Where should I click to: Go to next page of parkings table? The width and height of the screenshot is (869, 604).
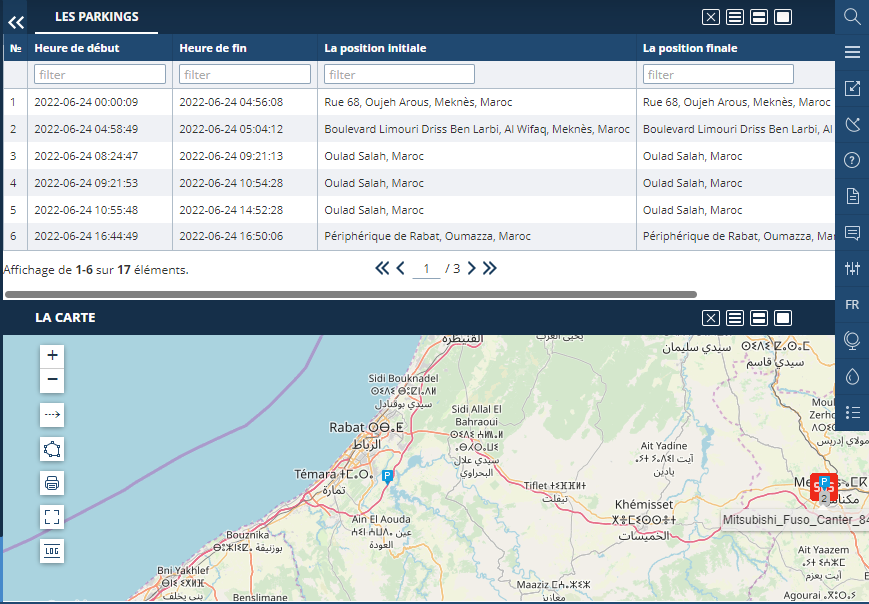click(472, 268)
